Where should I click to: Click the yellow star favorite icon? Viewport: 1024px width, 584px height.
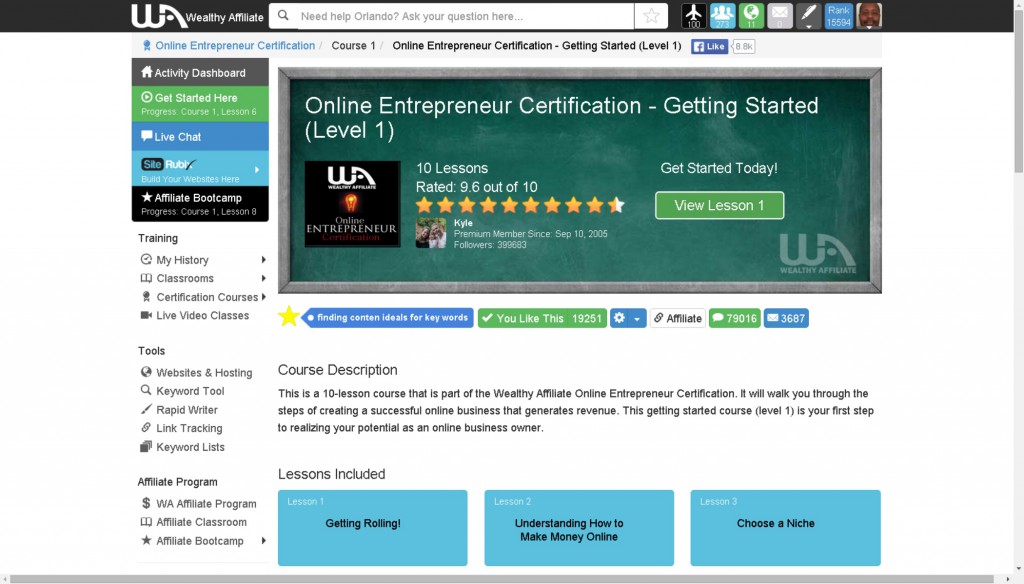click(288, 316)
